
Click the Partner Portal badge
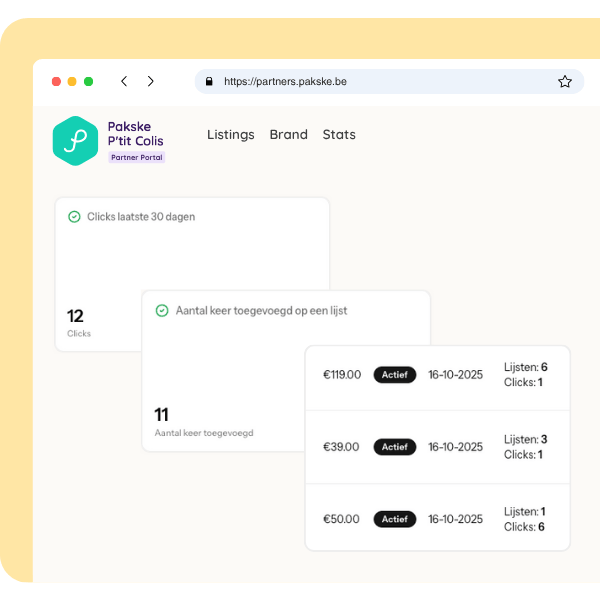click(137, 157)
